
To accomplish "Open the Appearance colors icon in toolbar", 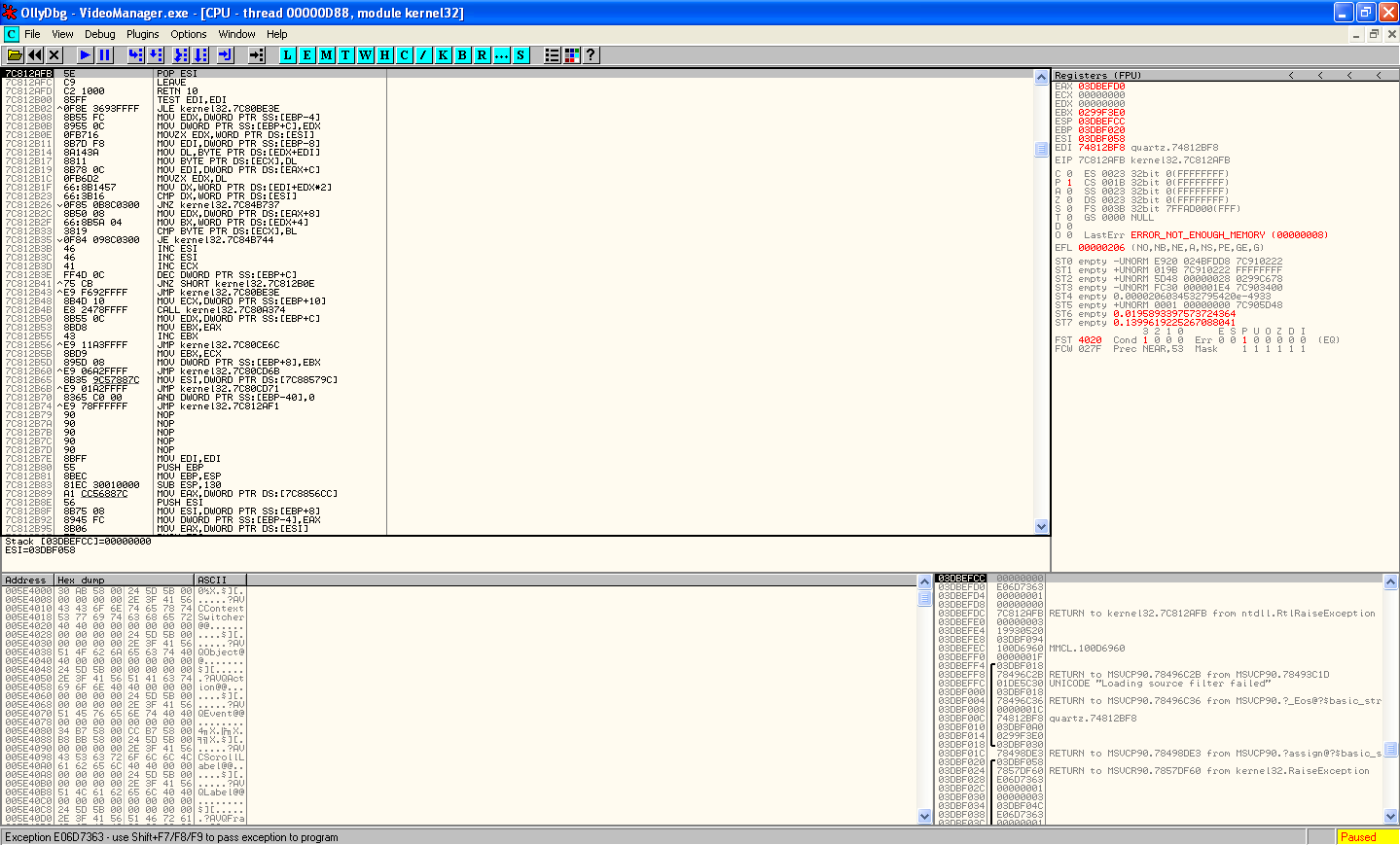I will (x=572, y=55).
